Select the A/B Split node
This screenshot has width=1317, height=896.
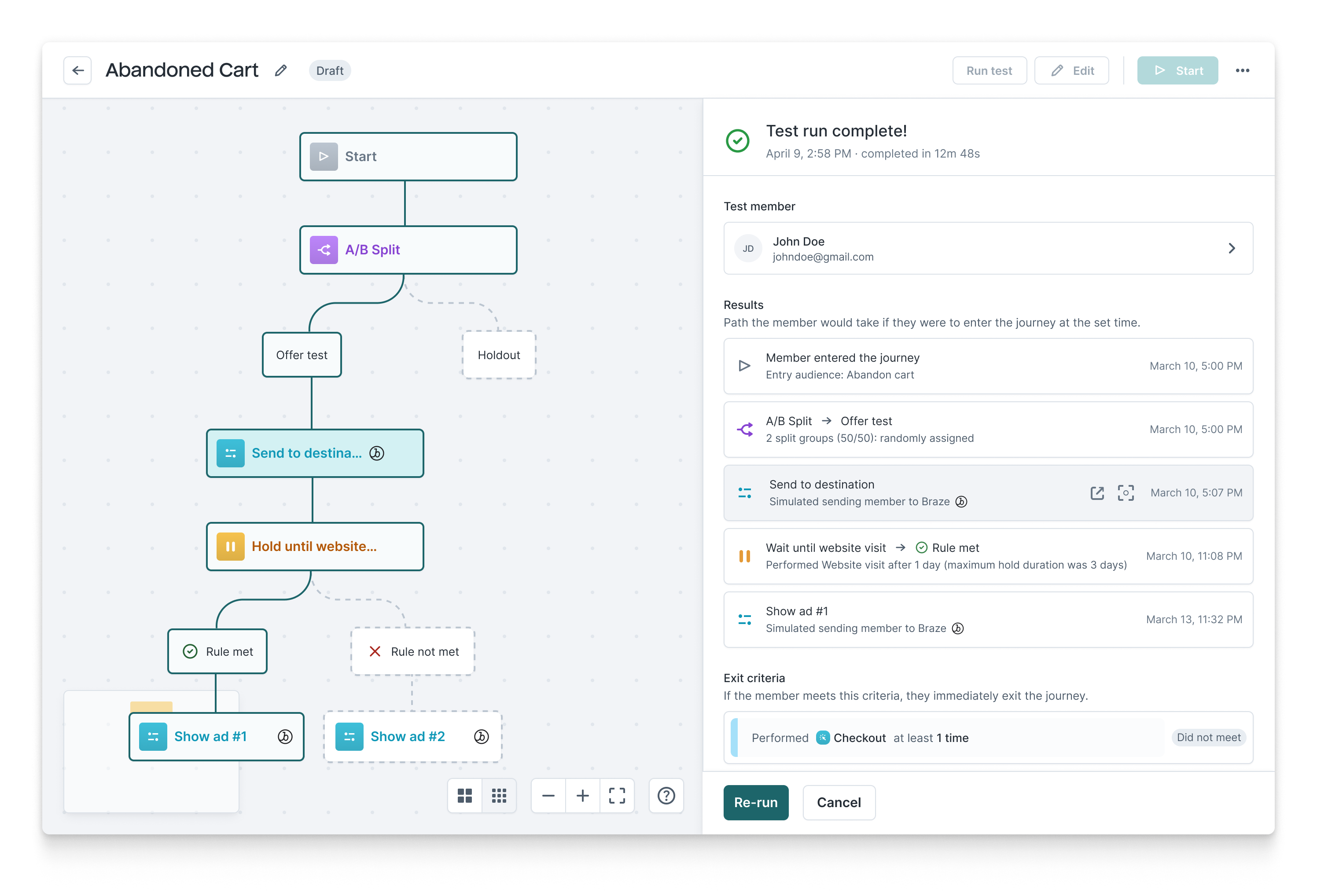pyautogui.click(x=408, y=250)
